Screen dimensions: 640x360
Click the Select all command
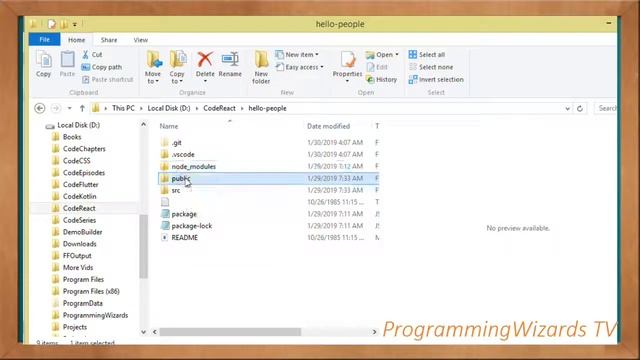coord(427,54)
